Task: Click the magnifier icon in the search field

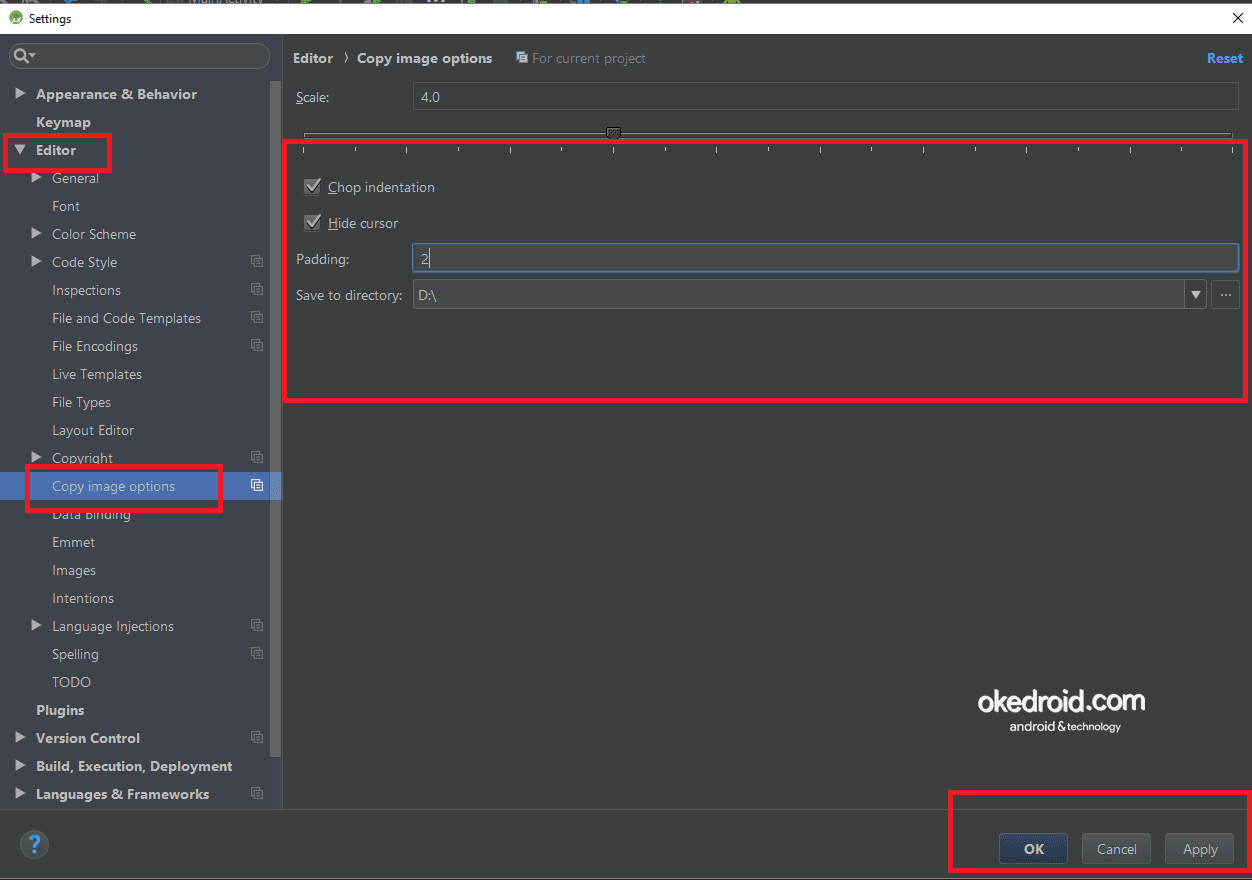Action: 22,56
